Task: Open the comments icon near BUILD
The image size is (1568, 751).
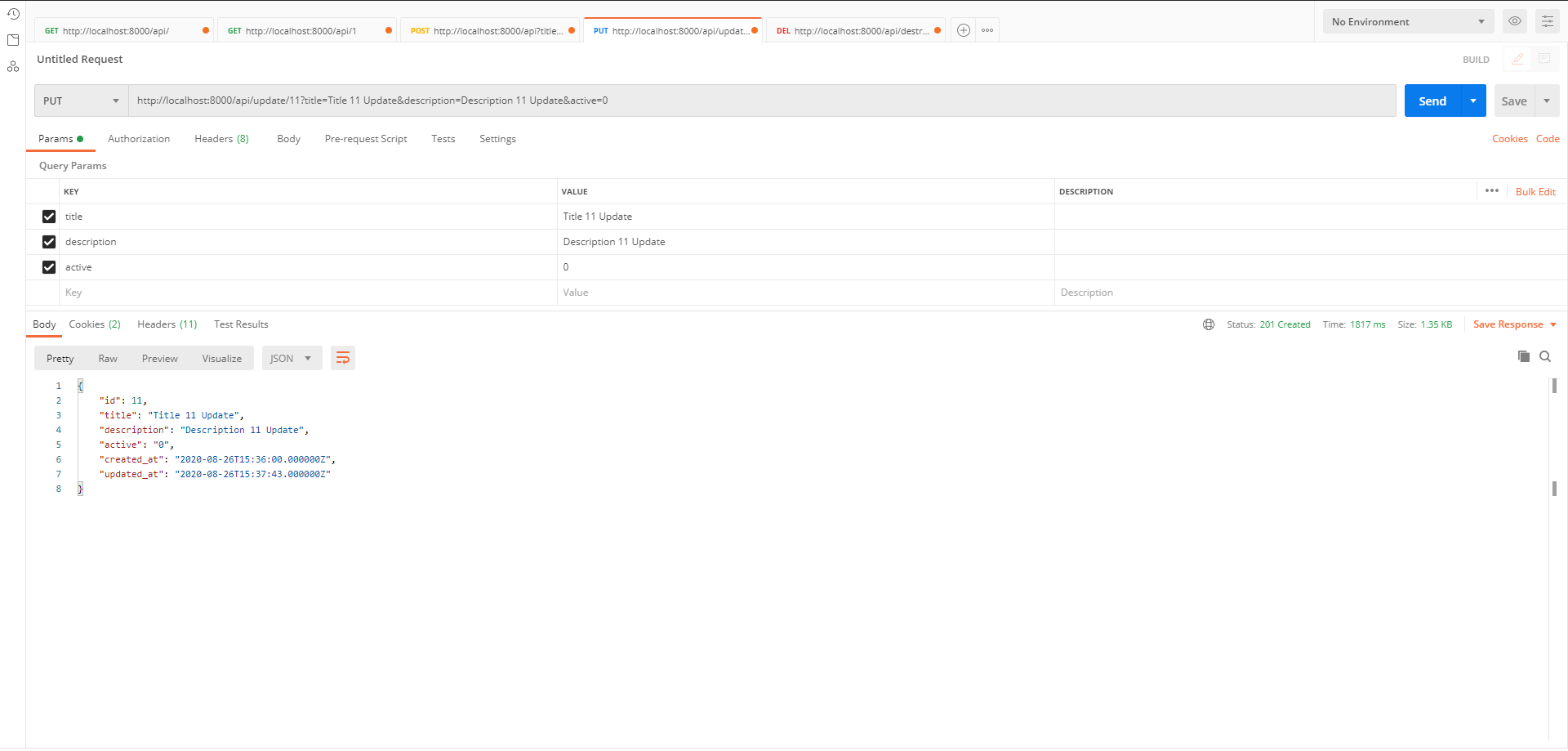Action: pos(1544,59)
